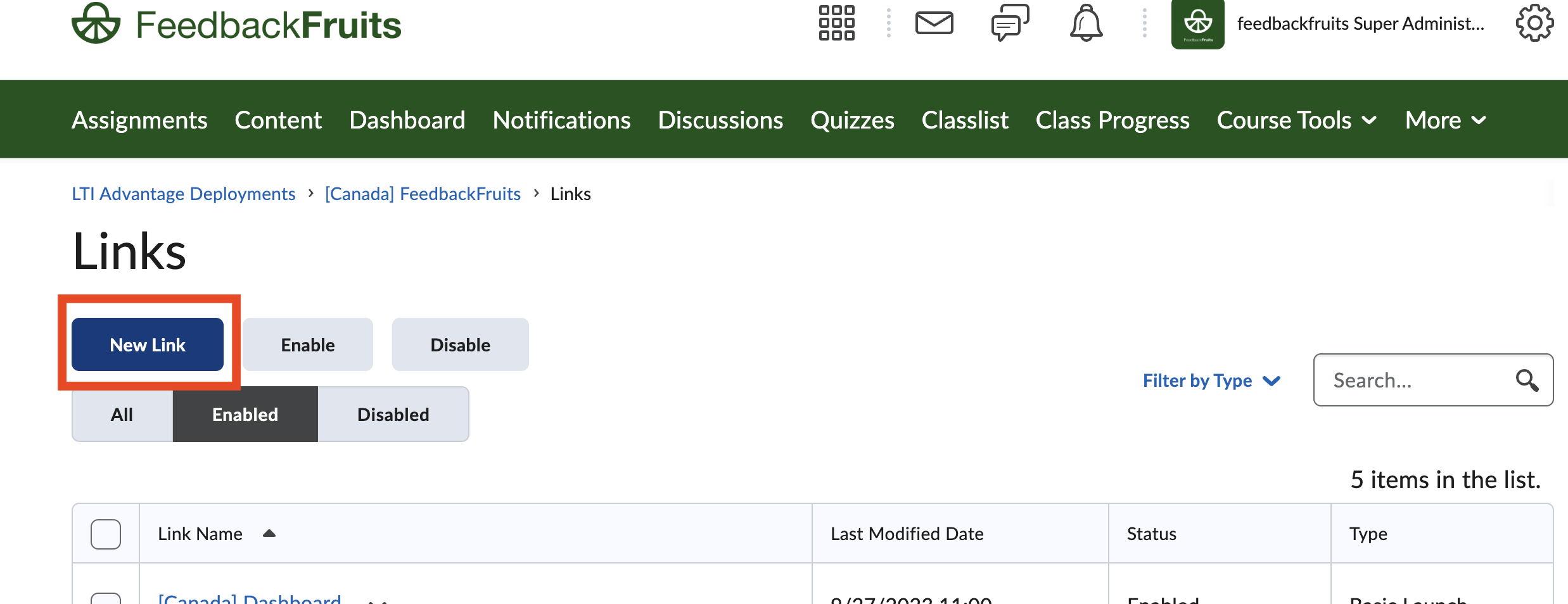Click the FeedbackFruits logo
Image resolution: width=1568 pixels, height=604 pixels.
point(236,24)
